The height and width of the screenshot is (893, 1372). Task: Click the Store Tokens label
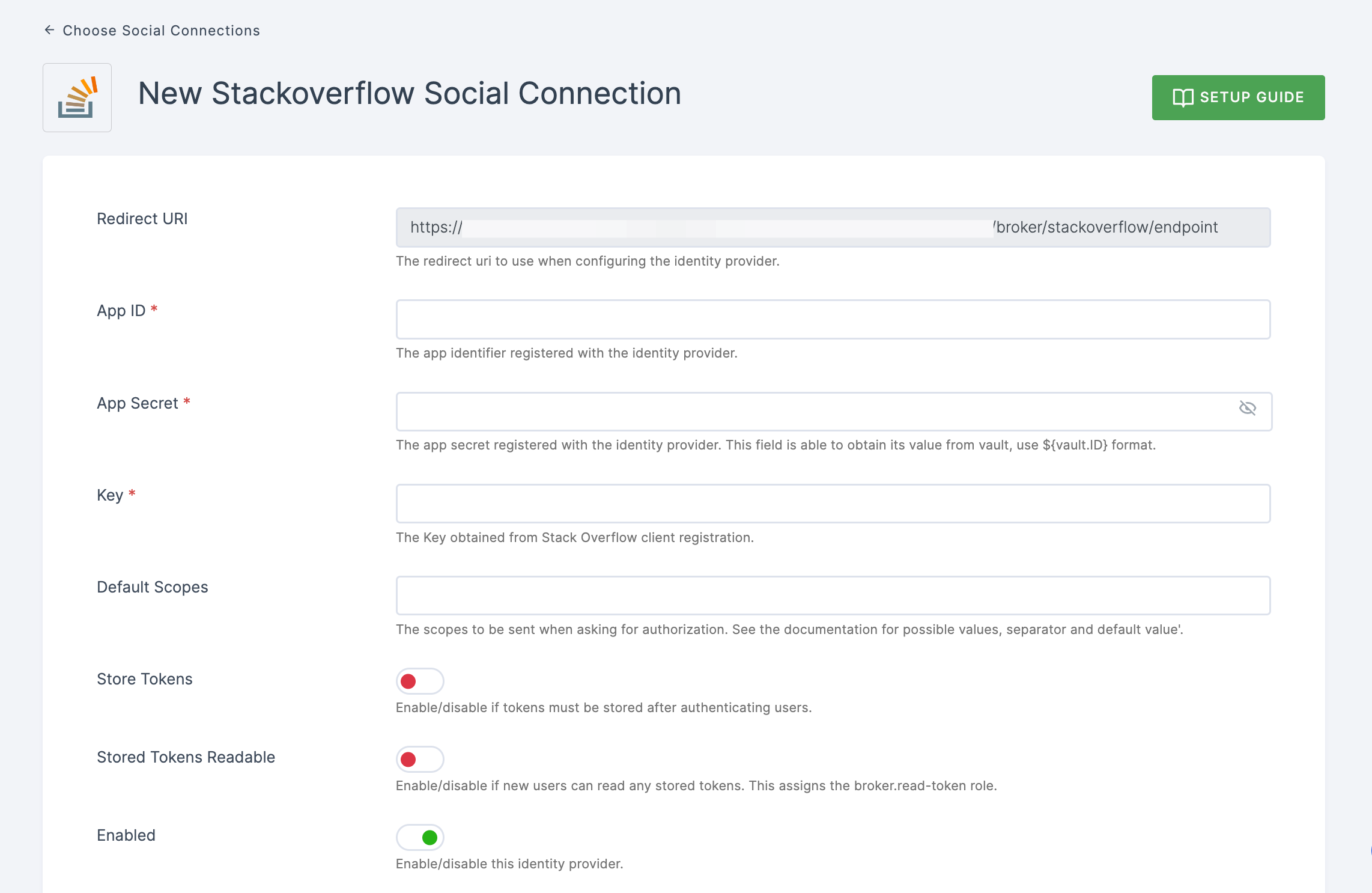coord(145,679)
